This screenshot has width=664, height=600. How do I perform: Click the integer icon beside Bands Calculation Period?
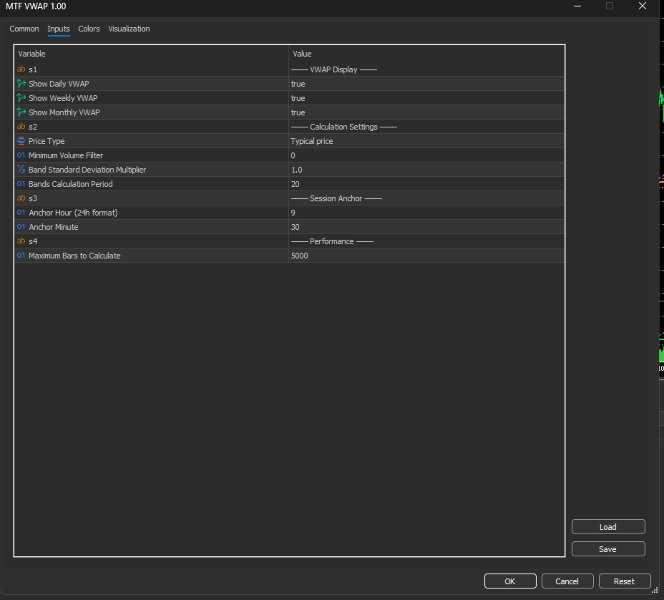21,184
